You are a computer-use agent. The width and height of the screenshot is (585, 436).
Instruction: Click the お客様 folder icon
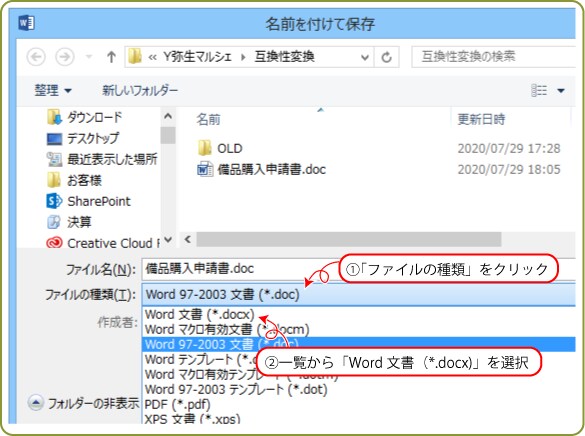(54, 180)
